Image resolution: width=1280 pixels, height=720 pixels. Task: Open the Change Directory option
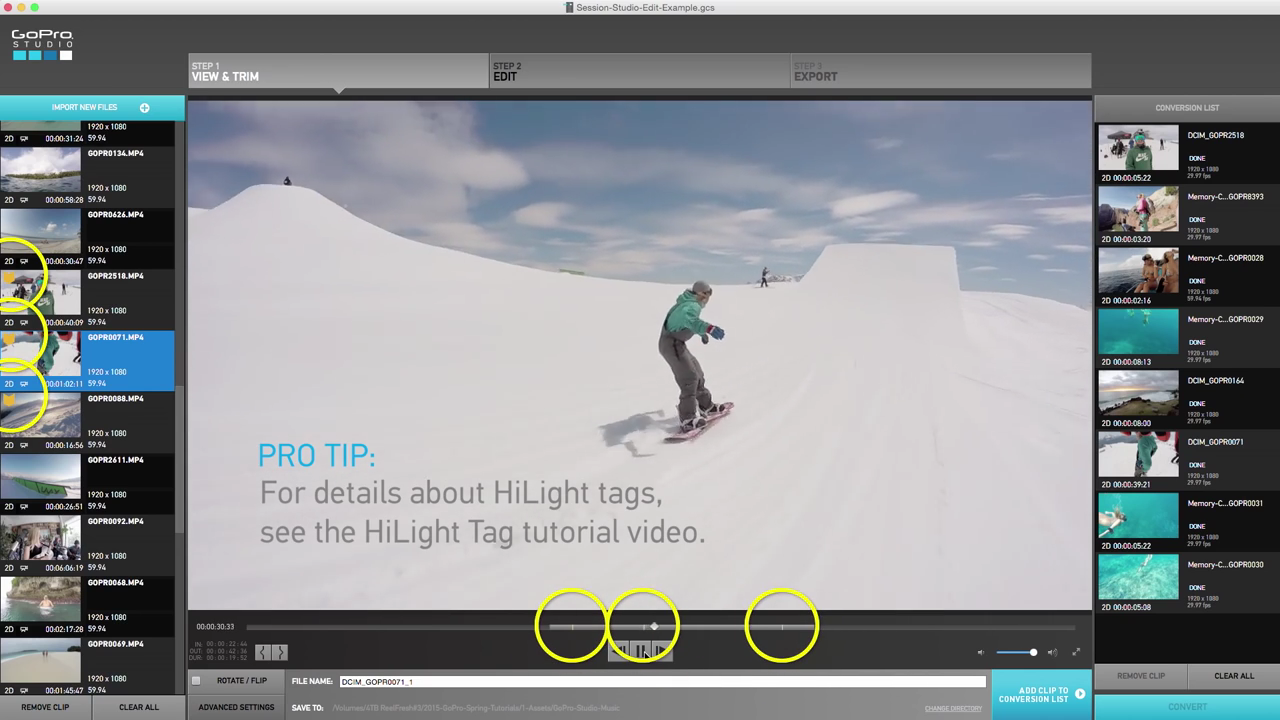953,708
